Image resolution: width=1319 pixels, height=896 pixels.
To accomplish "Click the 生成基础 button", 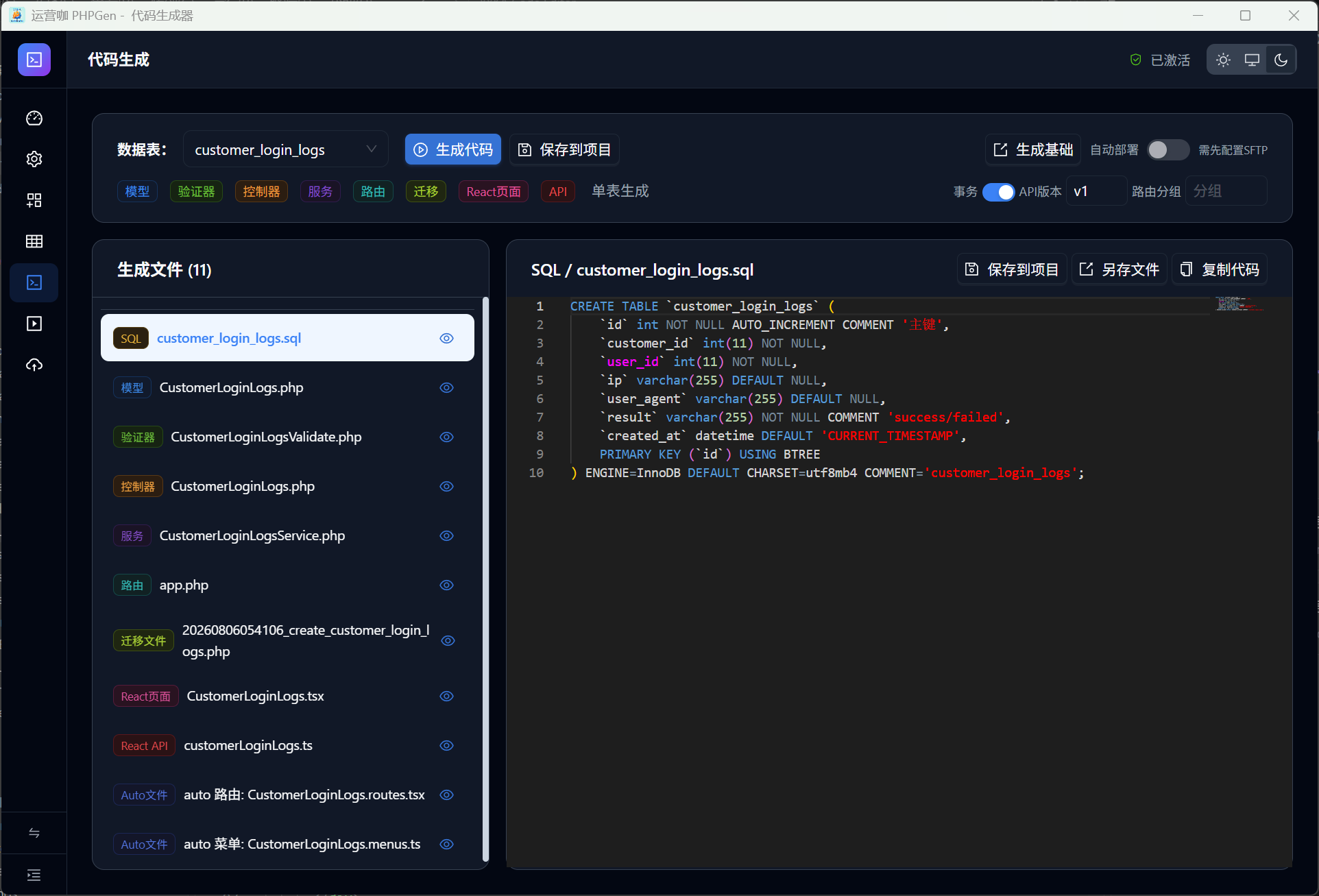I will point(1033,149).
